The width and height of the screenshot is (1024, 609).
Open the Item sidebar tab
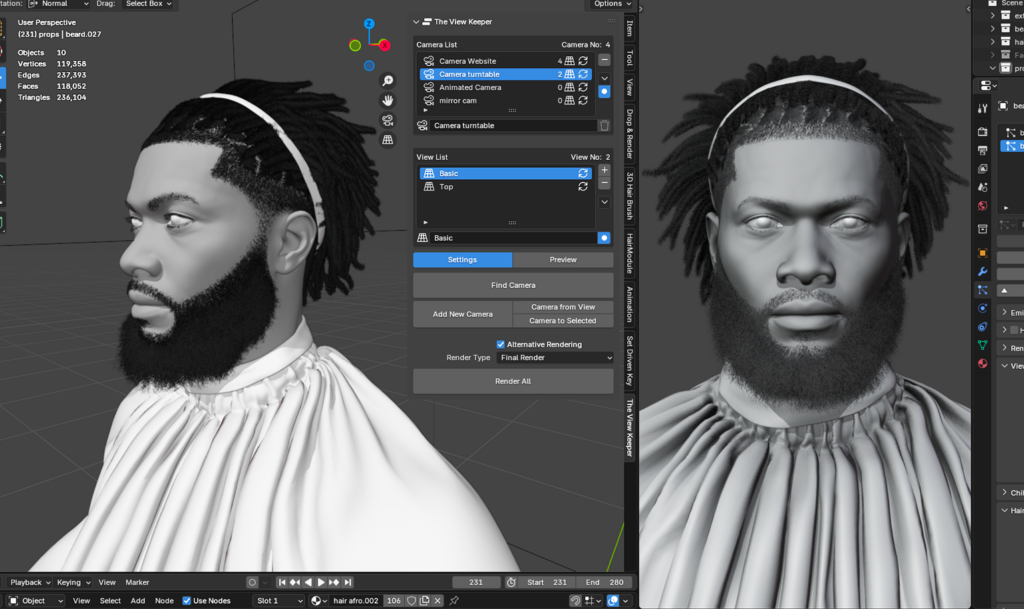coord(630,28)
